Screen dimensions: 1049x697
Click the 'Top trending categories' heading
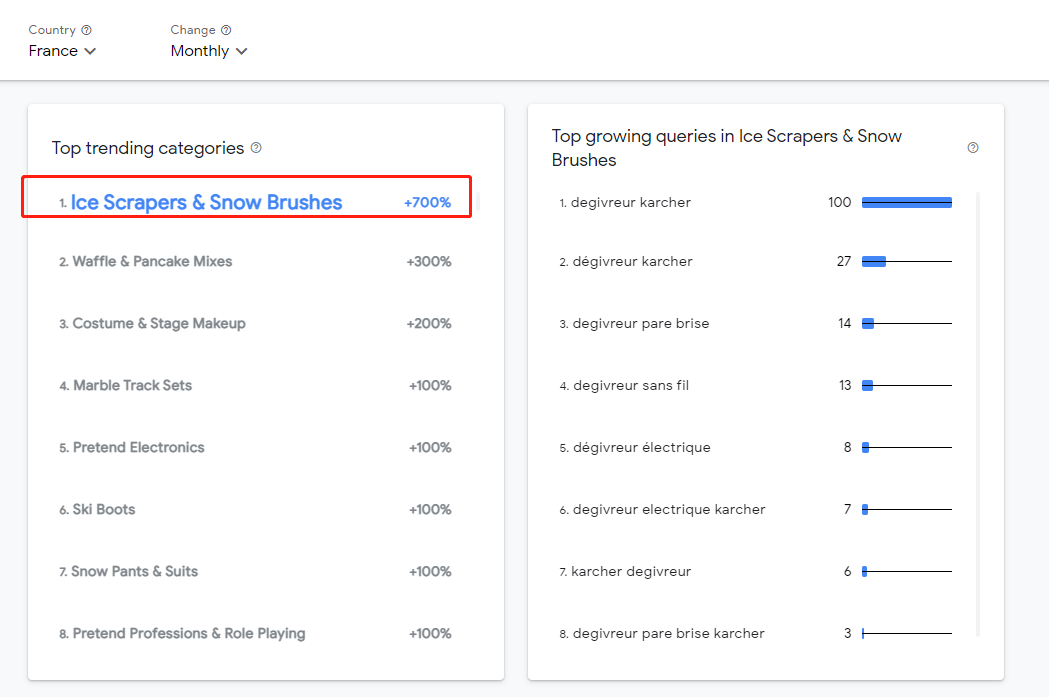(x=148, y=148)
